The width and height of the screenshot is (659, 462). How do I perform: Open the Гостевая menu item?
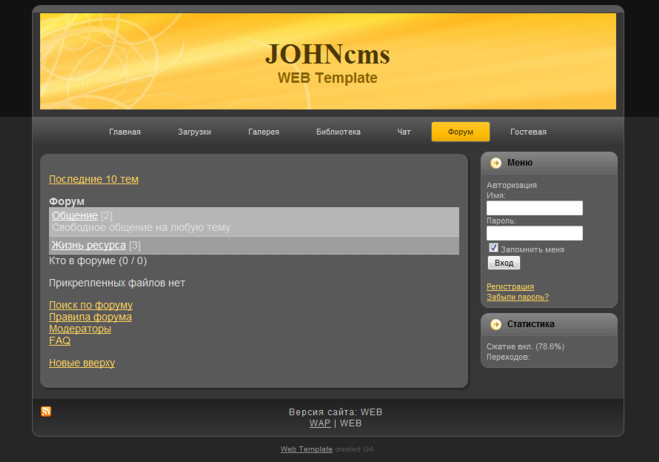click(528, 132)
